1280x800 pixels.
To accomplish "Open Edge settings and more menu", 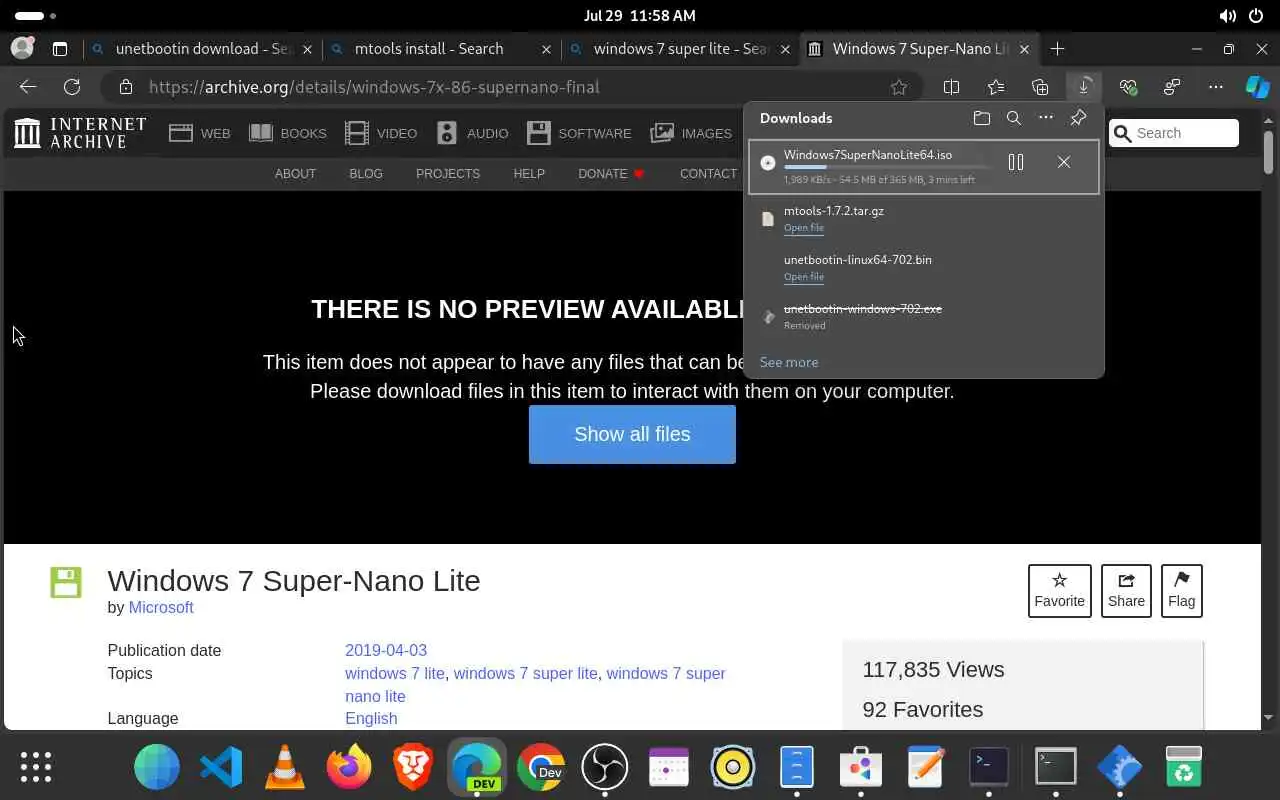I will pos(1216,87).
